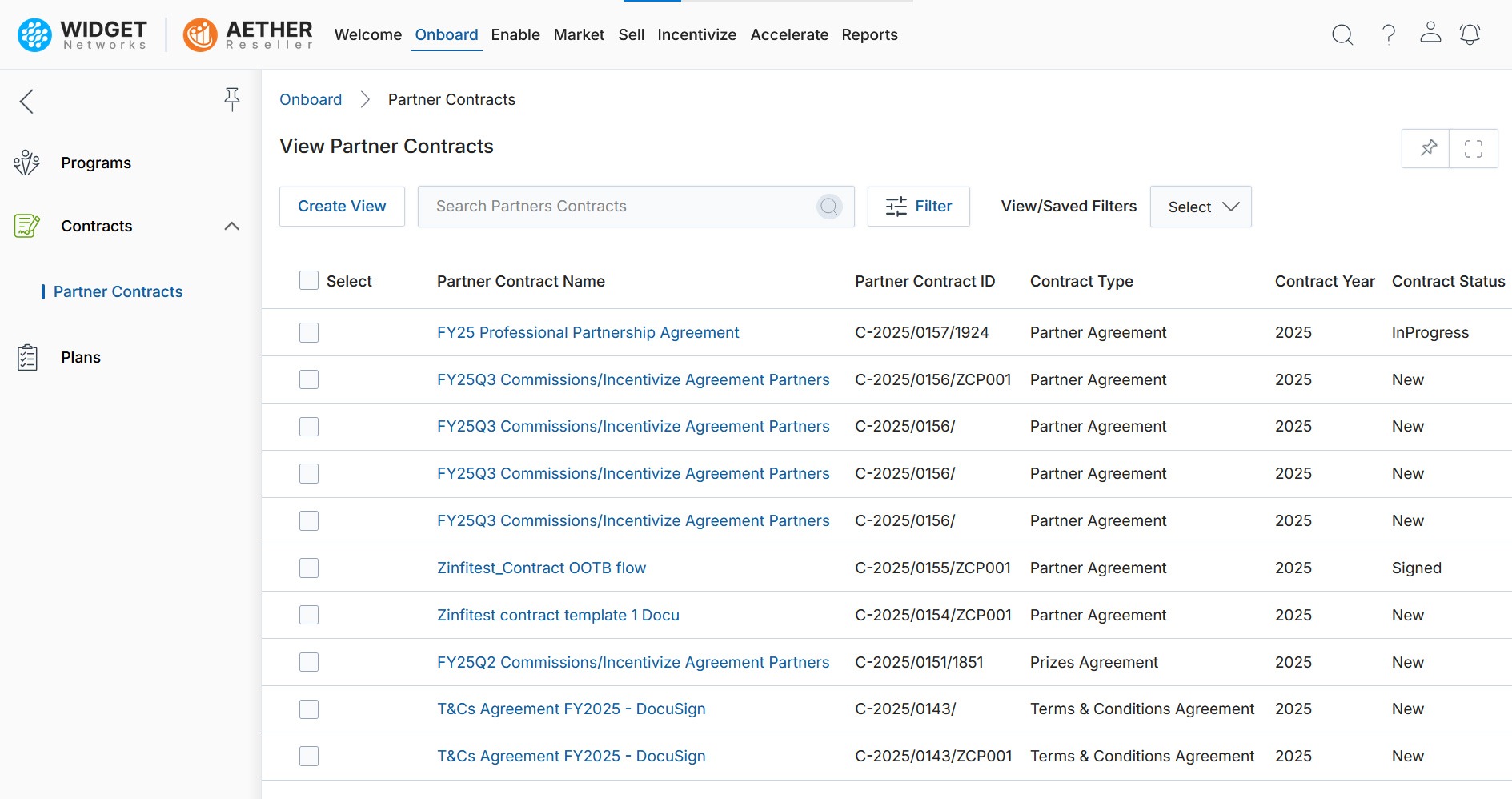The height and width of the screenshot is (799, 1512).
Task: Open the Filter options panel
Action: click(918, 207)
